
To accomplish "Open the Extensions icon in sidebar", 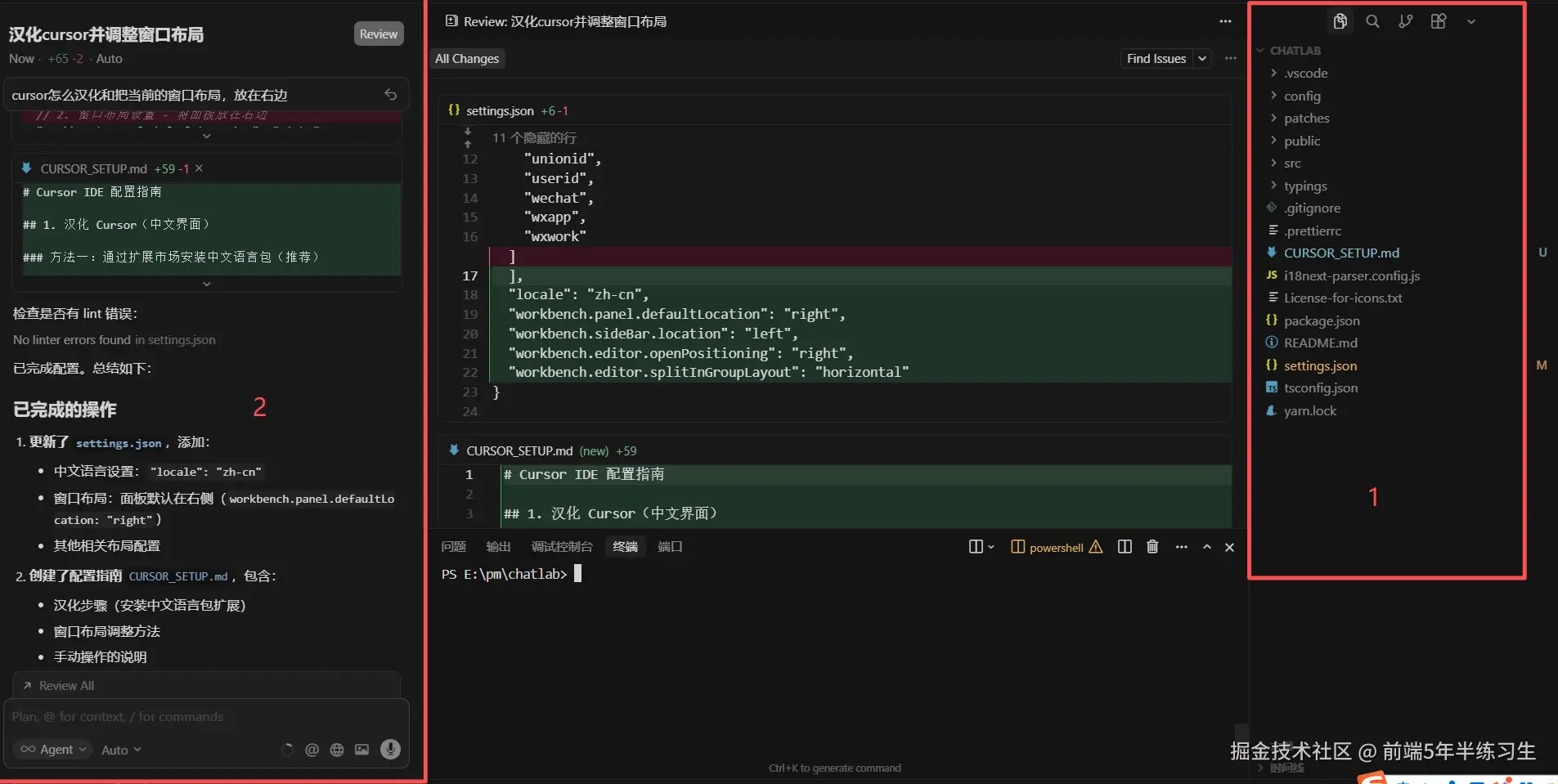I will point(1438,21).
